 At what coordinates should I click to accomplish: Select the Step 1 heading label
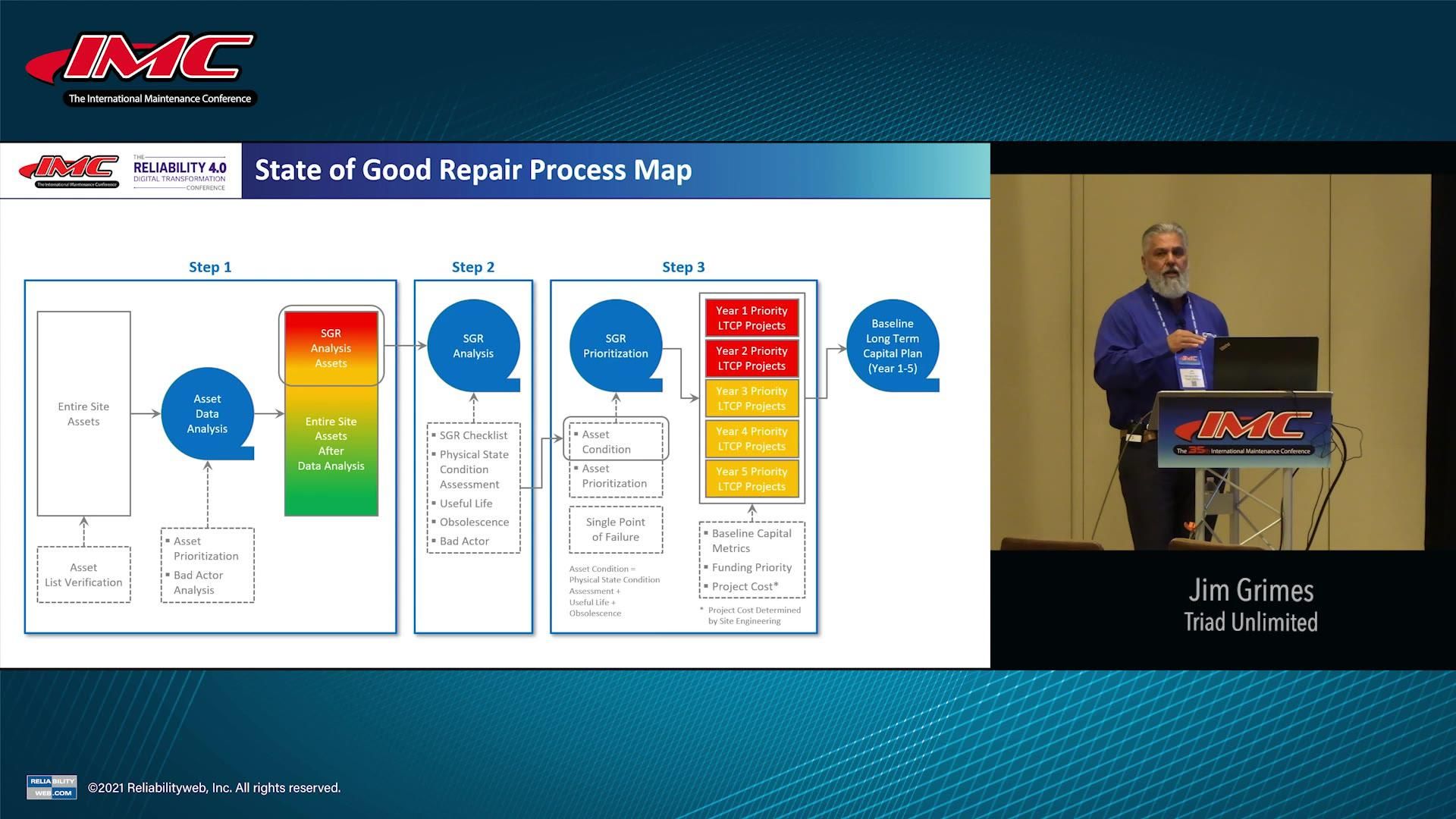(210, 267)
